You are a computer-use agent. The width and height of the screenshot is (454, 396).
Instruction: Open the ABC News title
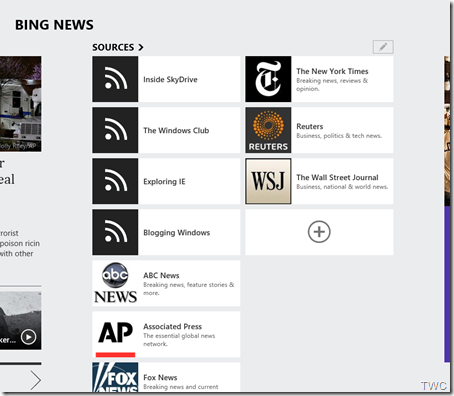click(x=161, y=275)
